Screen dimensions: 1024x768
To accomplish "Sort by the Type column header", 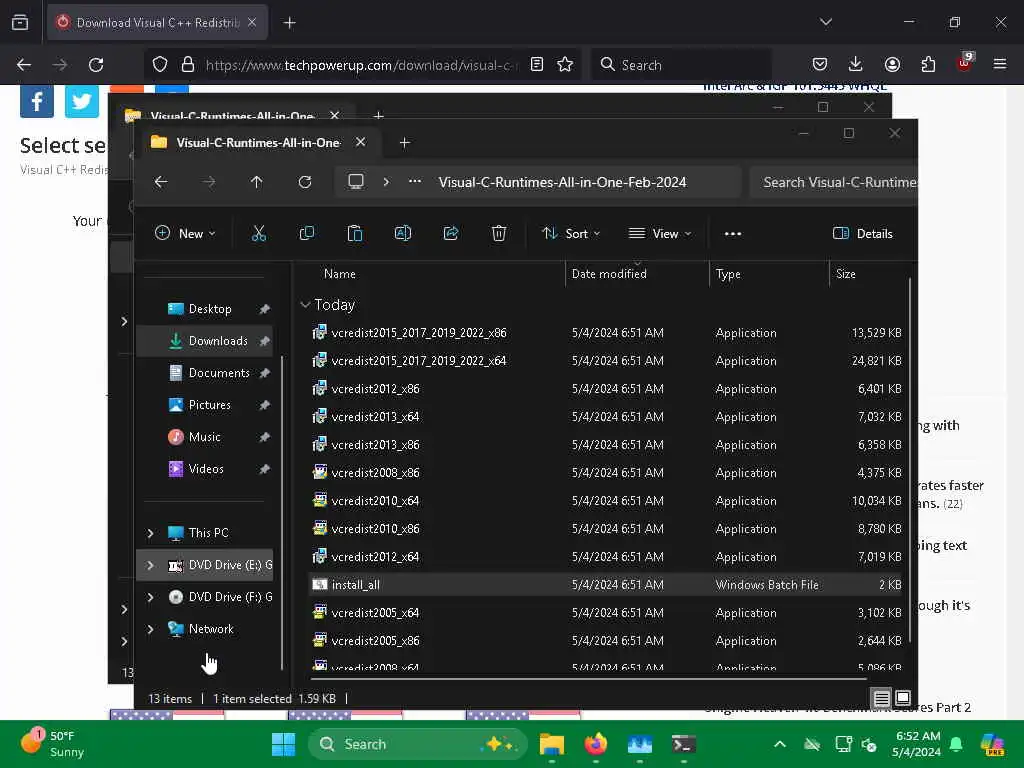I will (728, 274).
